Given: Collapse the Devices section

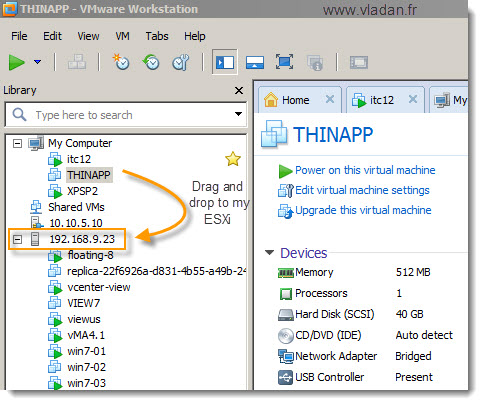Looking at the screenshot, I should (x=269, y=252).
